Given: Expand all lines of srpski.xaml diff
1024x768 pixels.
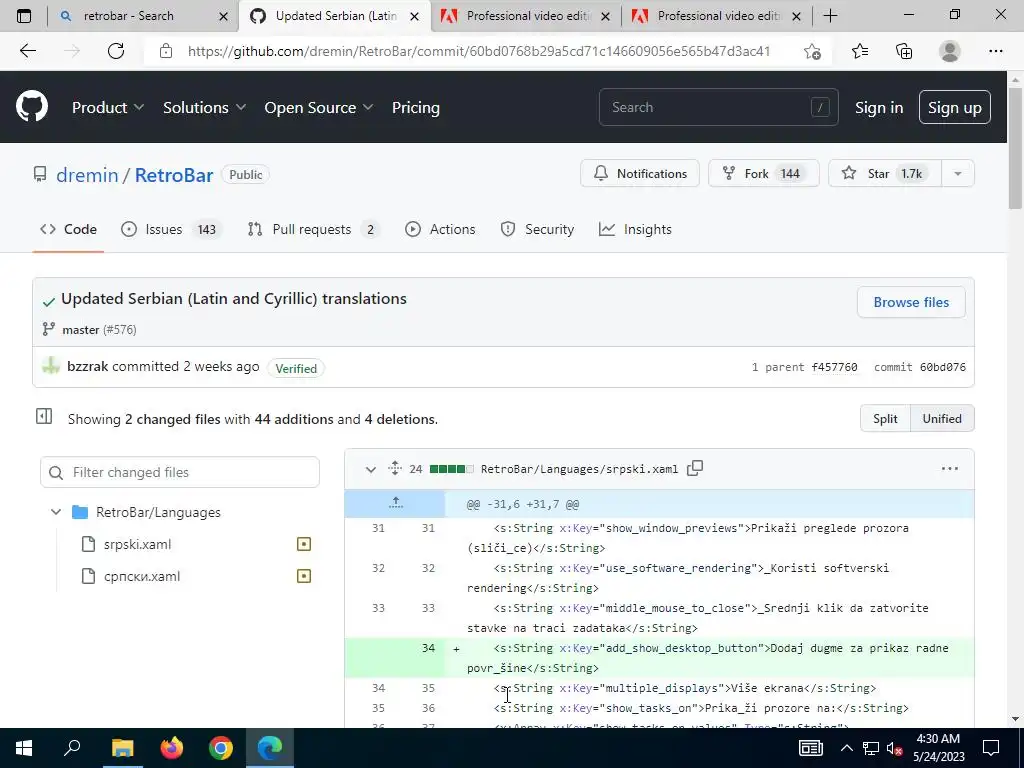Looking at the screenshot, I should click(x=394, y=468).
